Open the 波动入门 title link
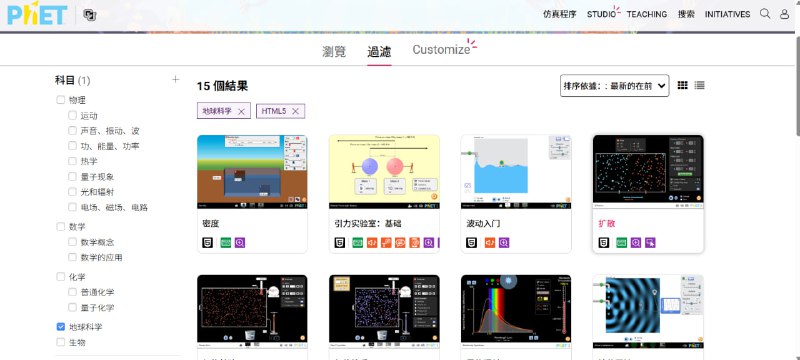The image size is (800, 360). pyautogui.click(x=483, y=223)
